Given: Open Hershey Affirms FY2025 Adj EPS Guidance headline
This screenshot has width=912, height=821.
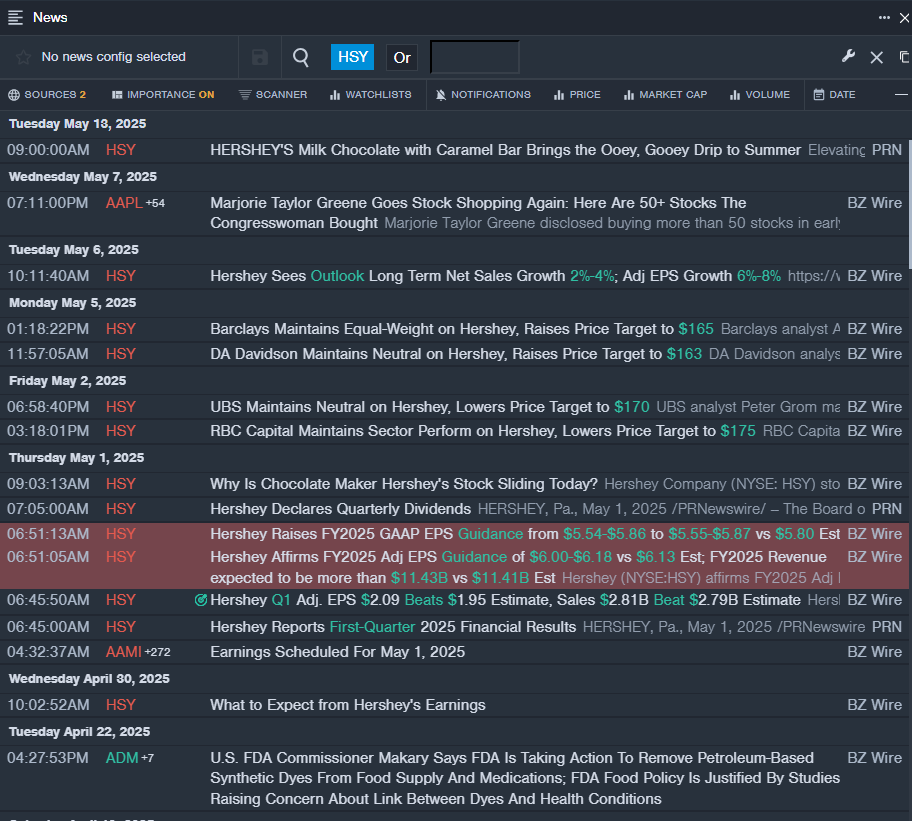Looking at the screenshot, I should (518, 567).
